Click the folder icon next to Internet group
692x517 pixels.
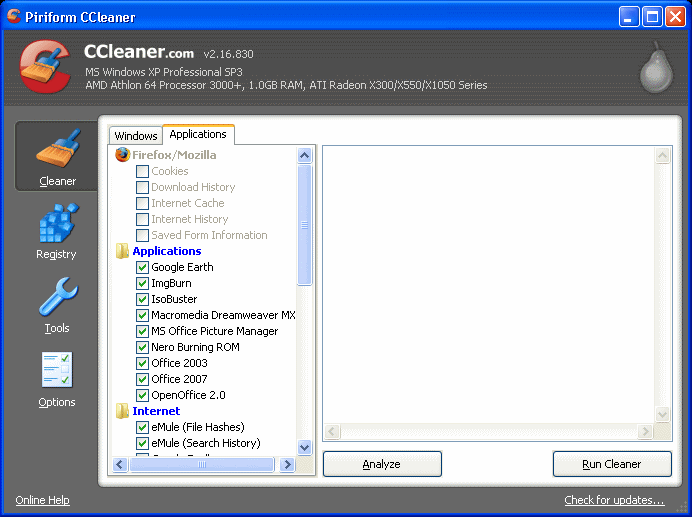[122, 411]
